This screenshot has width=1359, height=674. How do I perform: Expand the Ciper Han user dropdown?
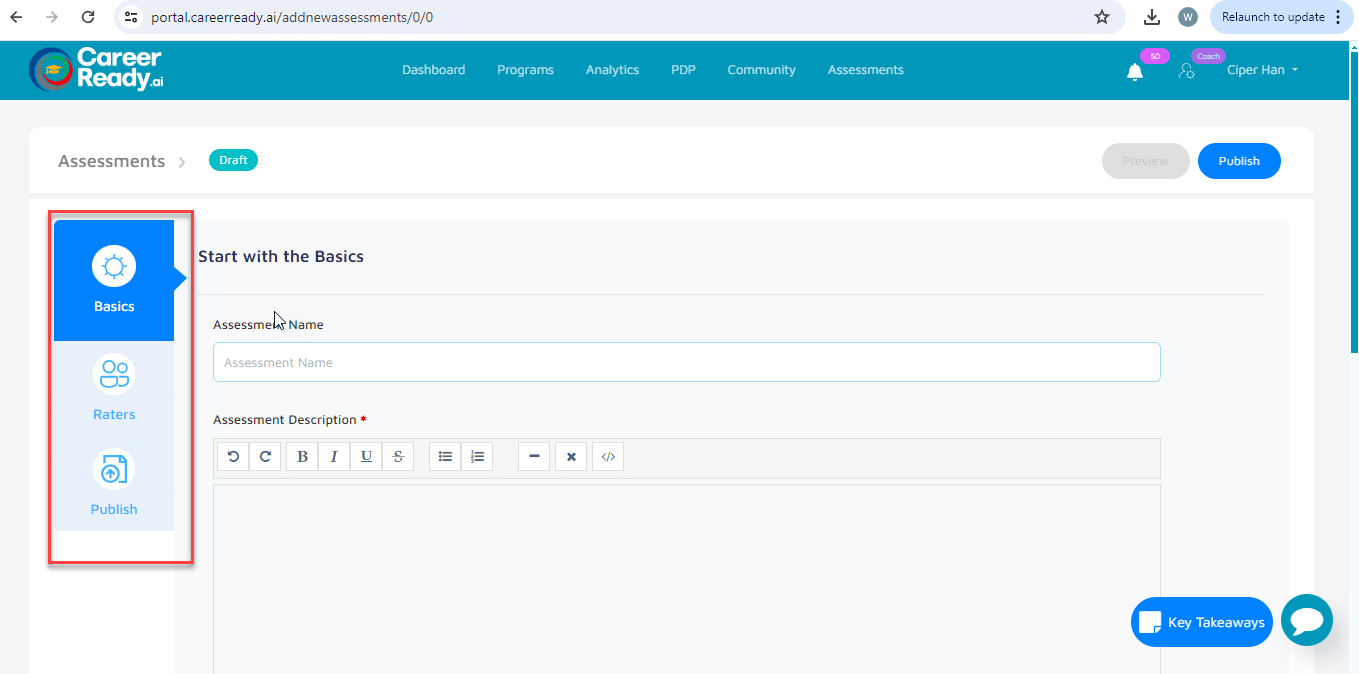(x=1262, y=70)
